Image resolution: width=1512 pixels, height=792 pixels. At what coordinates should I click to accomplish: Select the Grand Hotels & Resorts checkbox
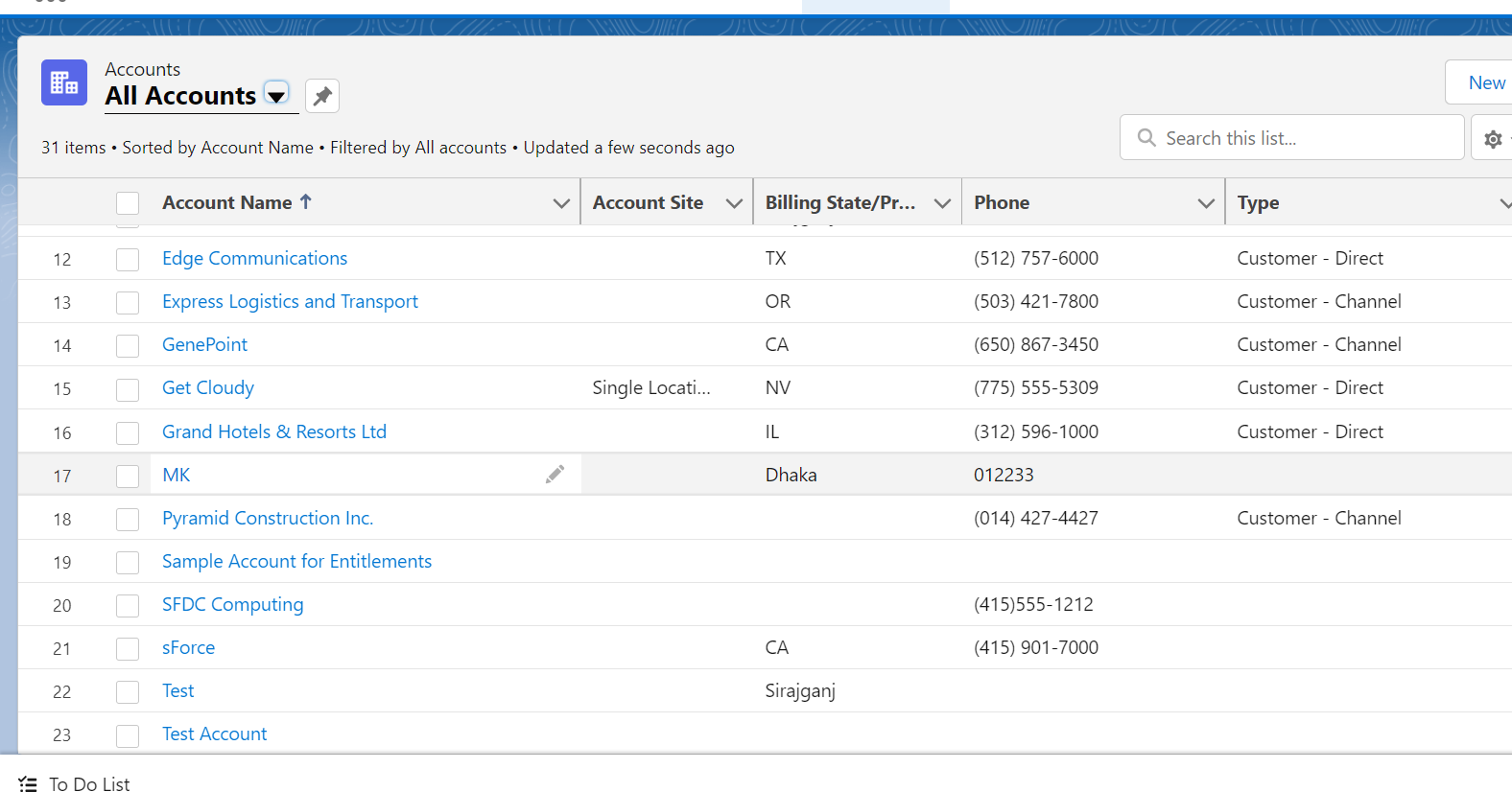(x=128, y=433)
